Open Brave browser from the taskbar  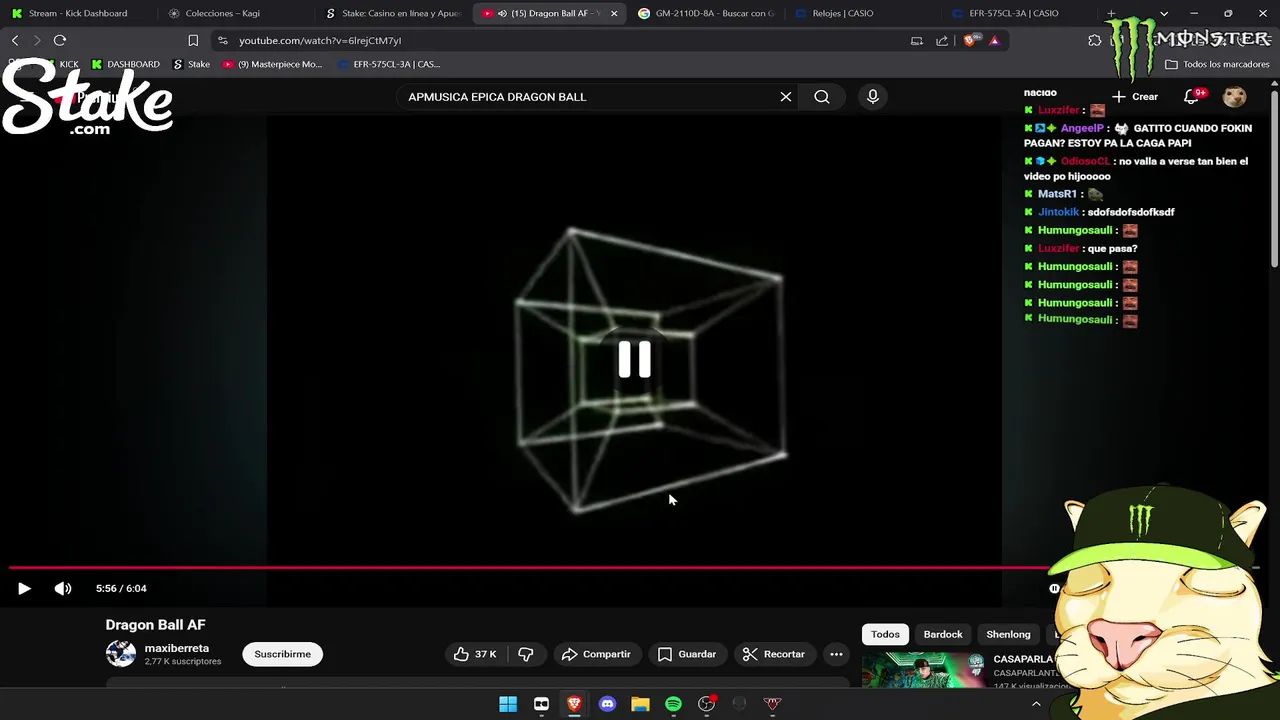click(x=574, y=704)
